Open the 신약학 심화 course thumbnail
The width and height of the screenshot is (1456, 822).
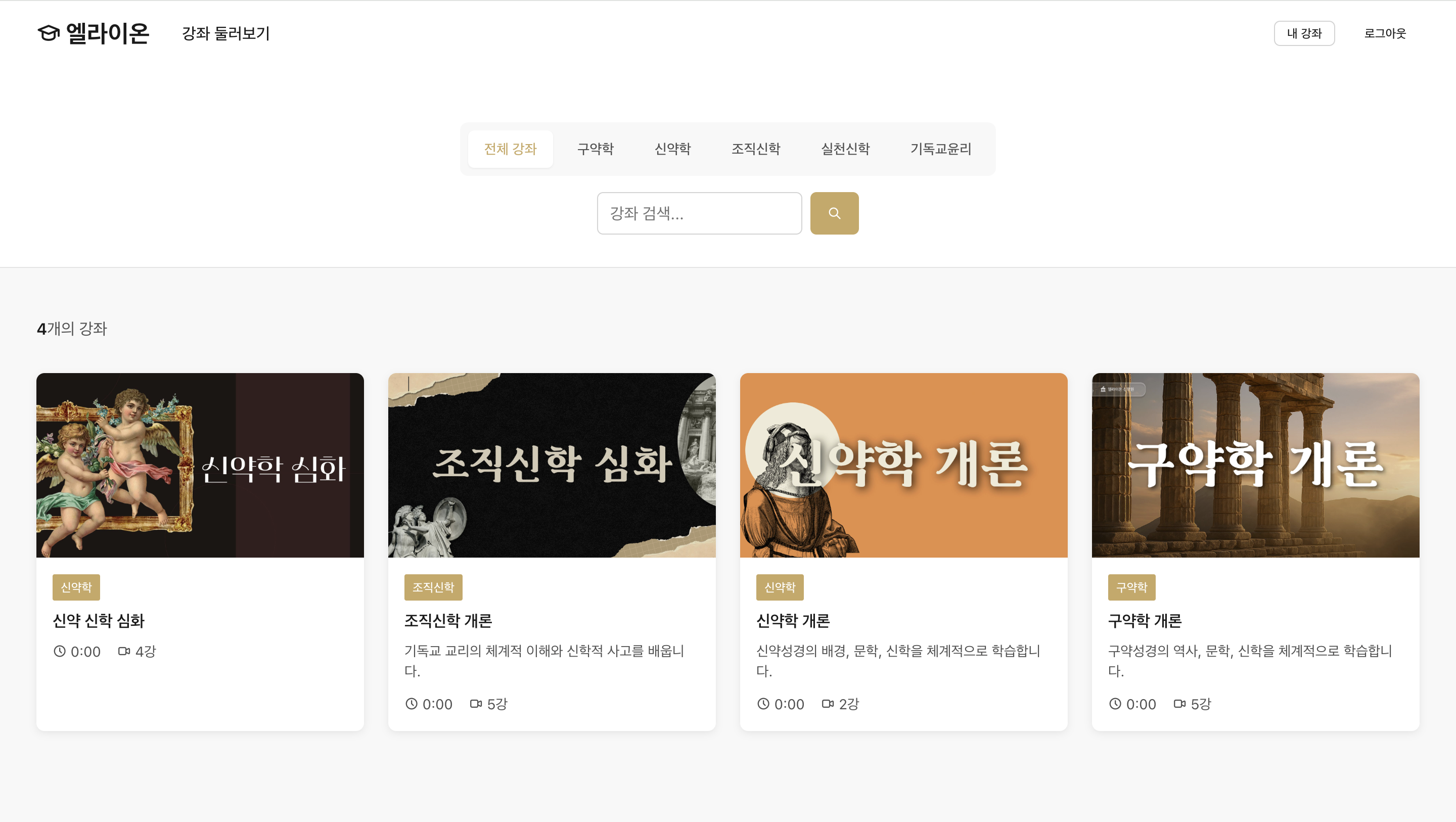pos(200,465)
